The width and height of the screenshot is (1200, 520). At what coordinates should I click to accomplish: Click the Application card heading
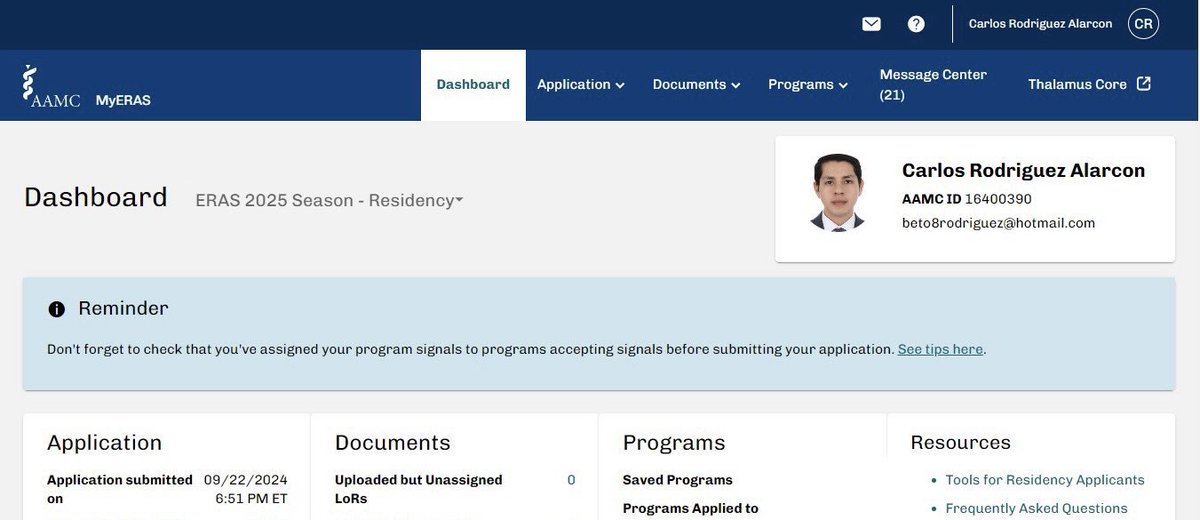[104, 443]
